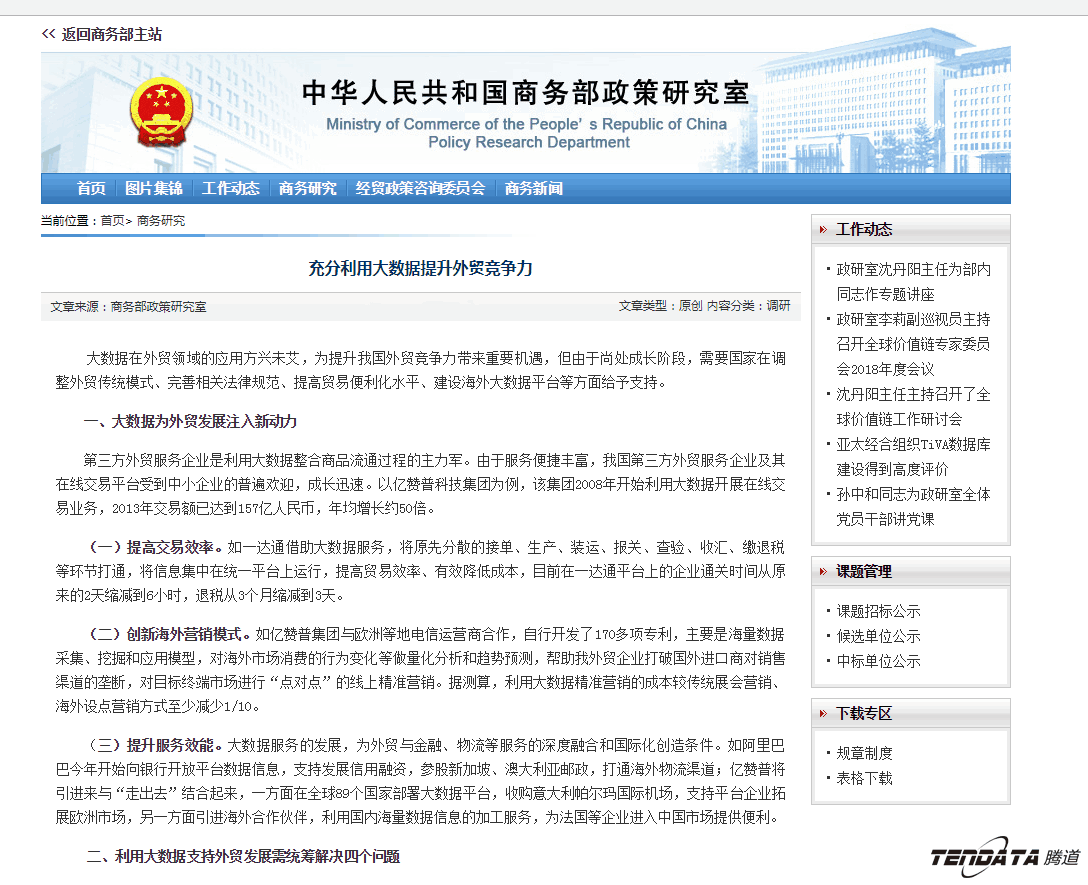Click the back chevron icon before 返回商务部主站
The width and height of the screenshot is (1088, 885).
coord(46,33)
